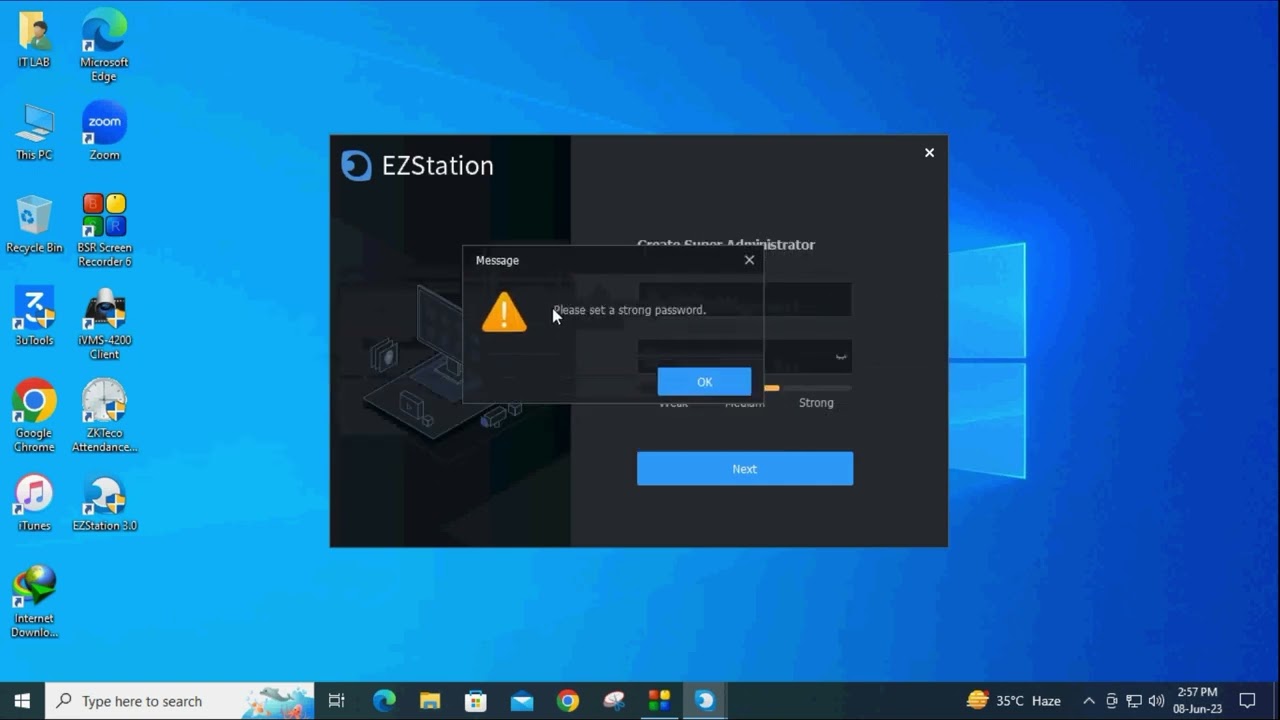This screenshot has width=1280, height=720.
Task: Open Microsoft Store from taskbar
Action: (476, 700)
